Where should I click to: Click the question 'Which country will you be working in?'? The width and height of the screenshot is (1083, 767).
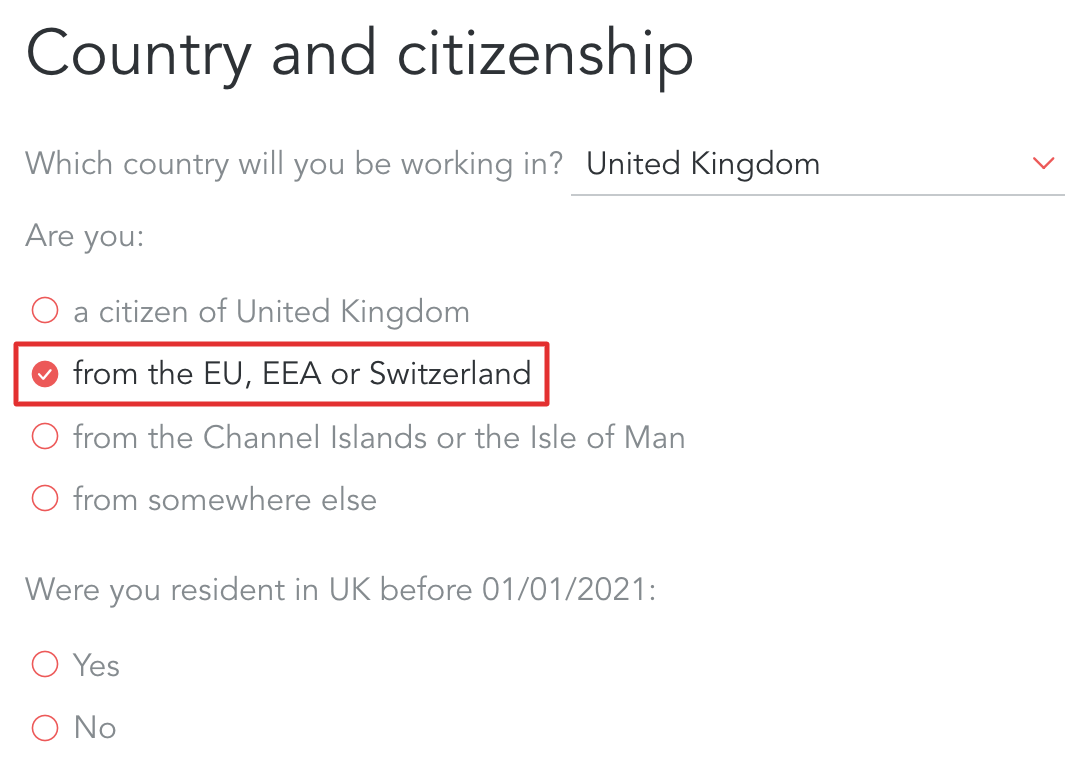point(293,163)
